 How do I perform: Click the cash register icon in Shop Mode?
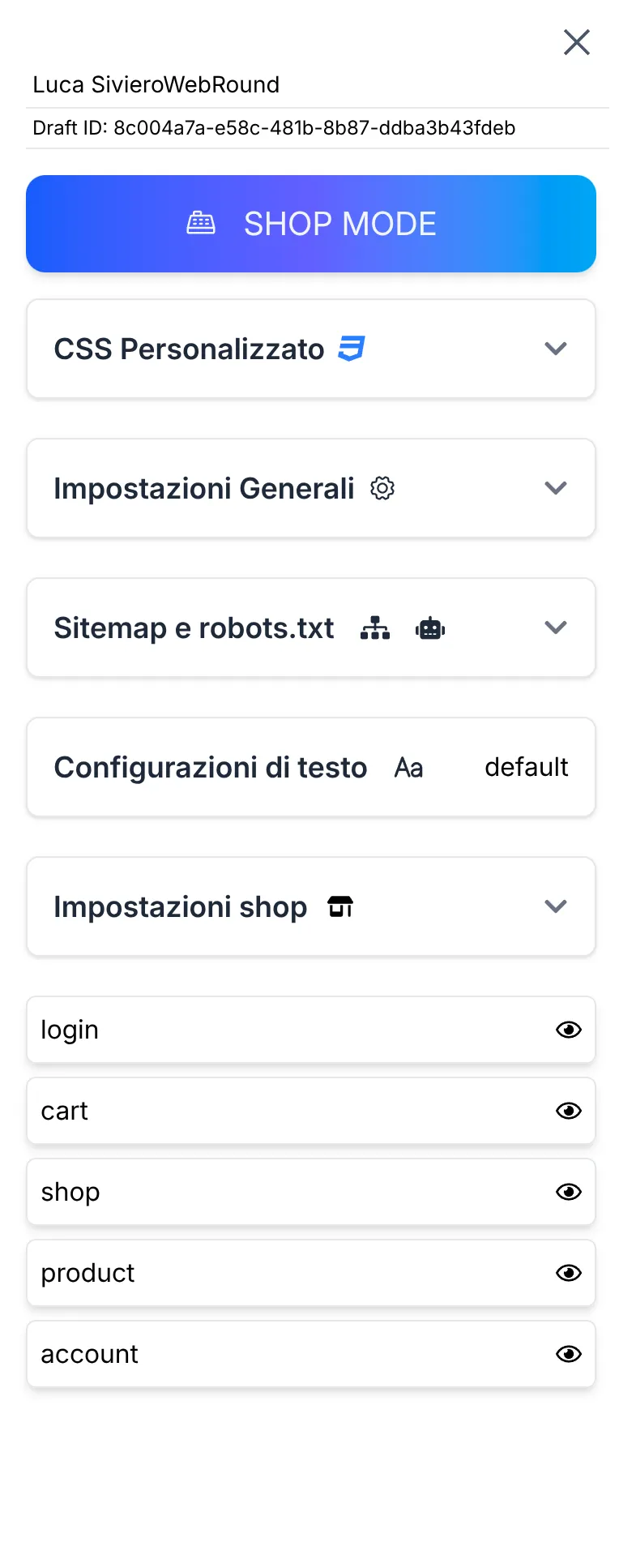point(201,224)
